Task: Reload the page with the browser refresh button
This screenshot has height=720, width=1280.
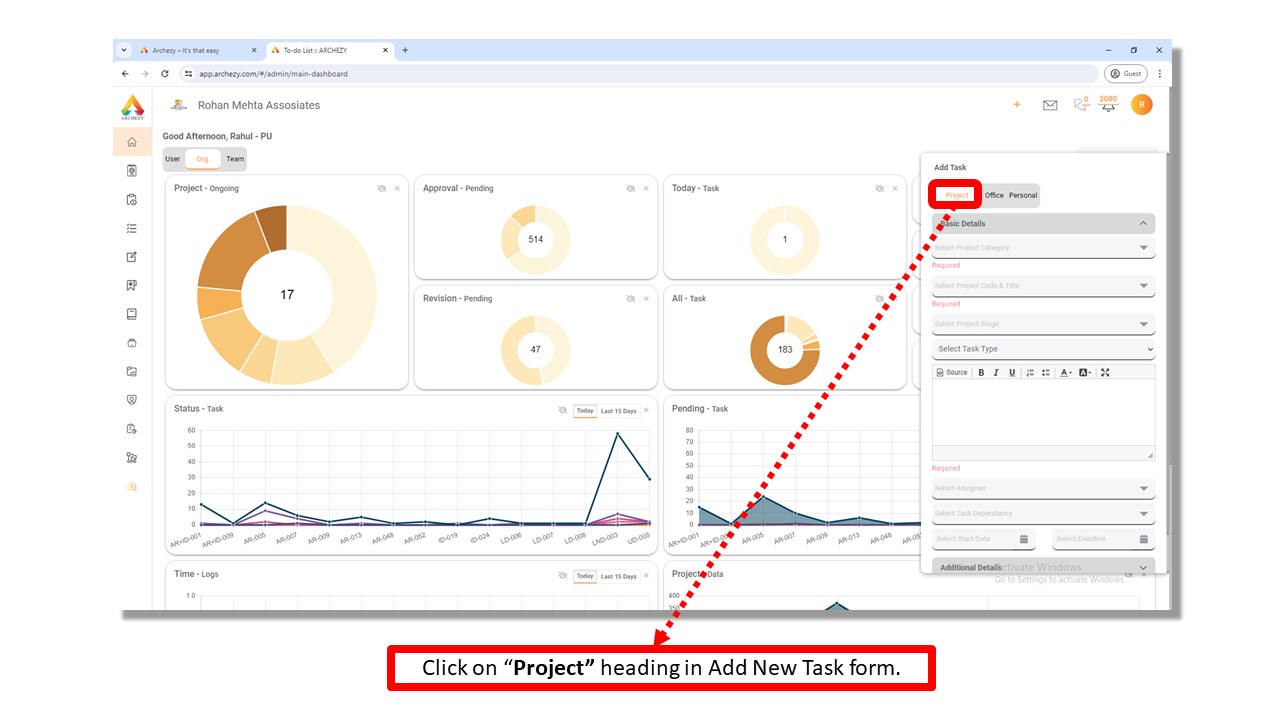Action: coord(165,74)
